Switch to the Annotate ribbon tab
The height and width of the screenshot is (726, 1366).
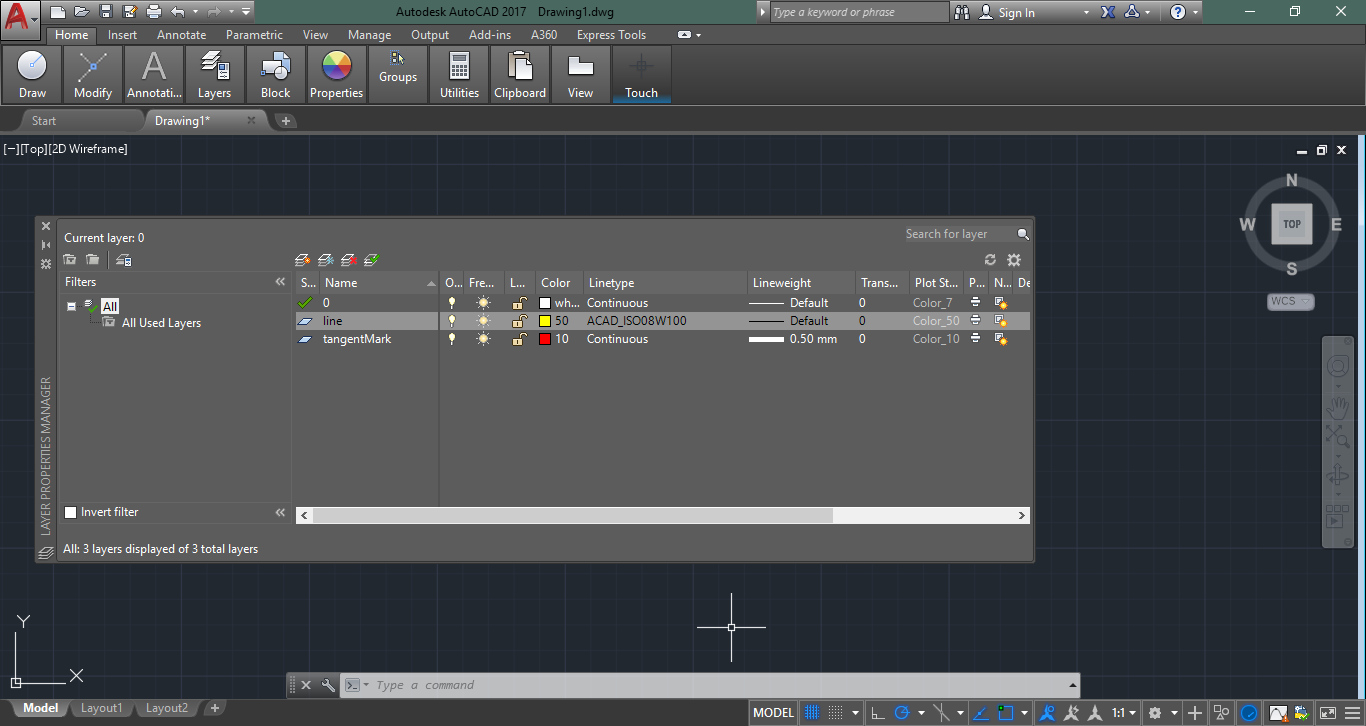181,35
